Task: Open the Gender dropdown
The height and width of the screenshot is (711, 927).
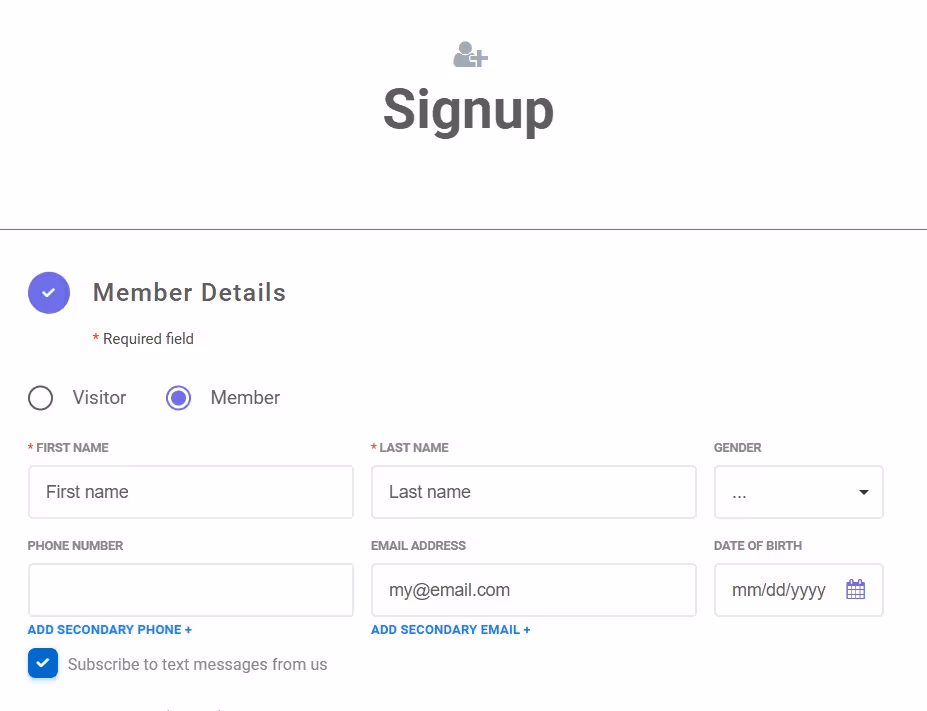Action: click(798, 492)
